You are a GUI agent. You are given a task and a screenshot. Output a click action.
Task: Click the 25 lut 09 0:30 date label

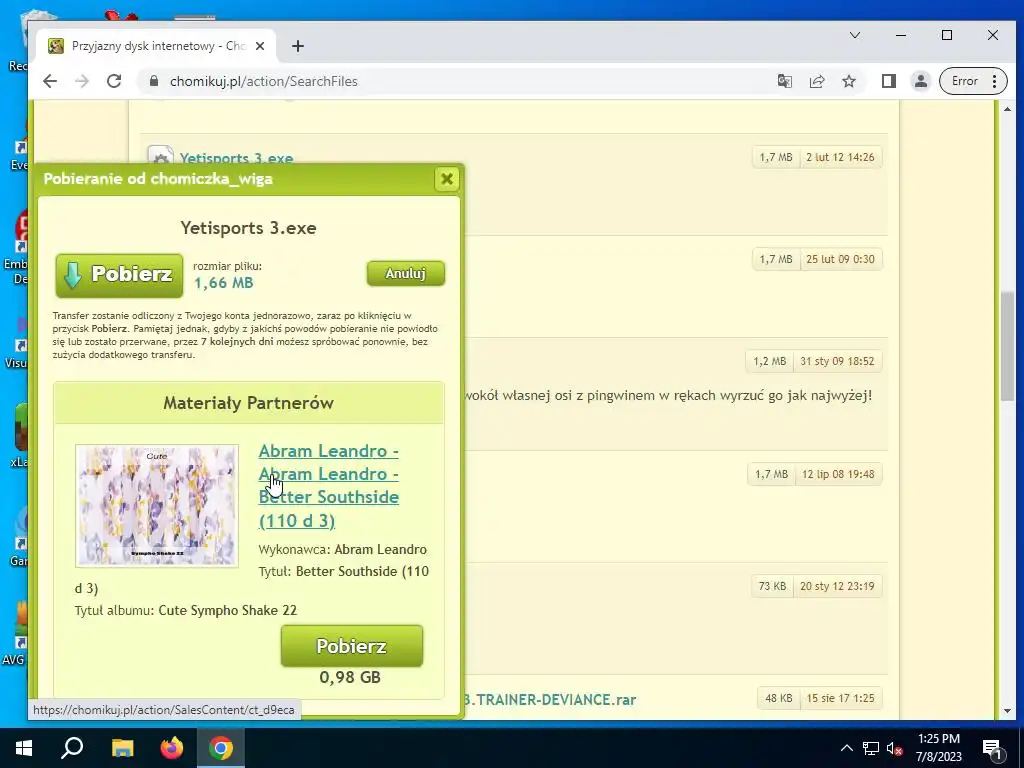point(840,259)
